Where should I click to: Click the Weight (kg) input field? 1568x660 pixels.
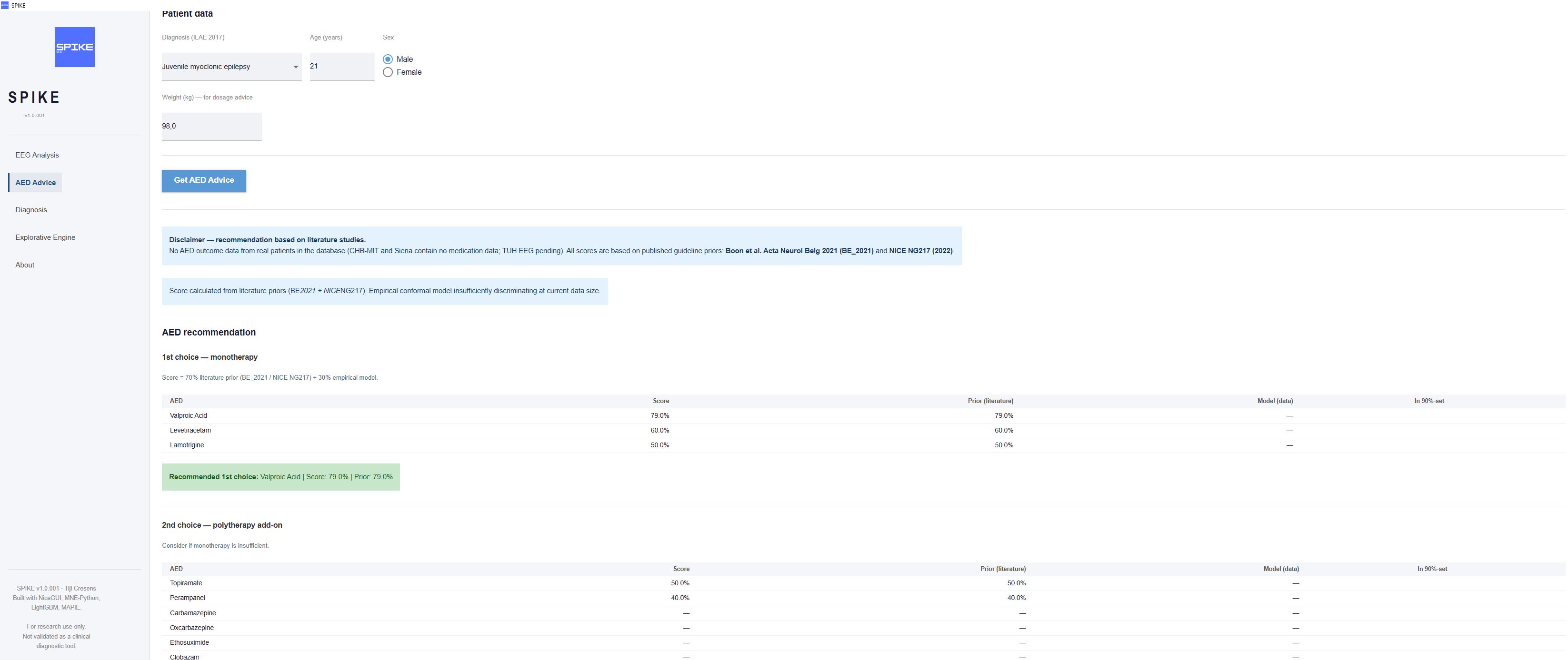tap(212, 127)
